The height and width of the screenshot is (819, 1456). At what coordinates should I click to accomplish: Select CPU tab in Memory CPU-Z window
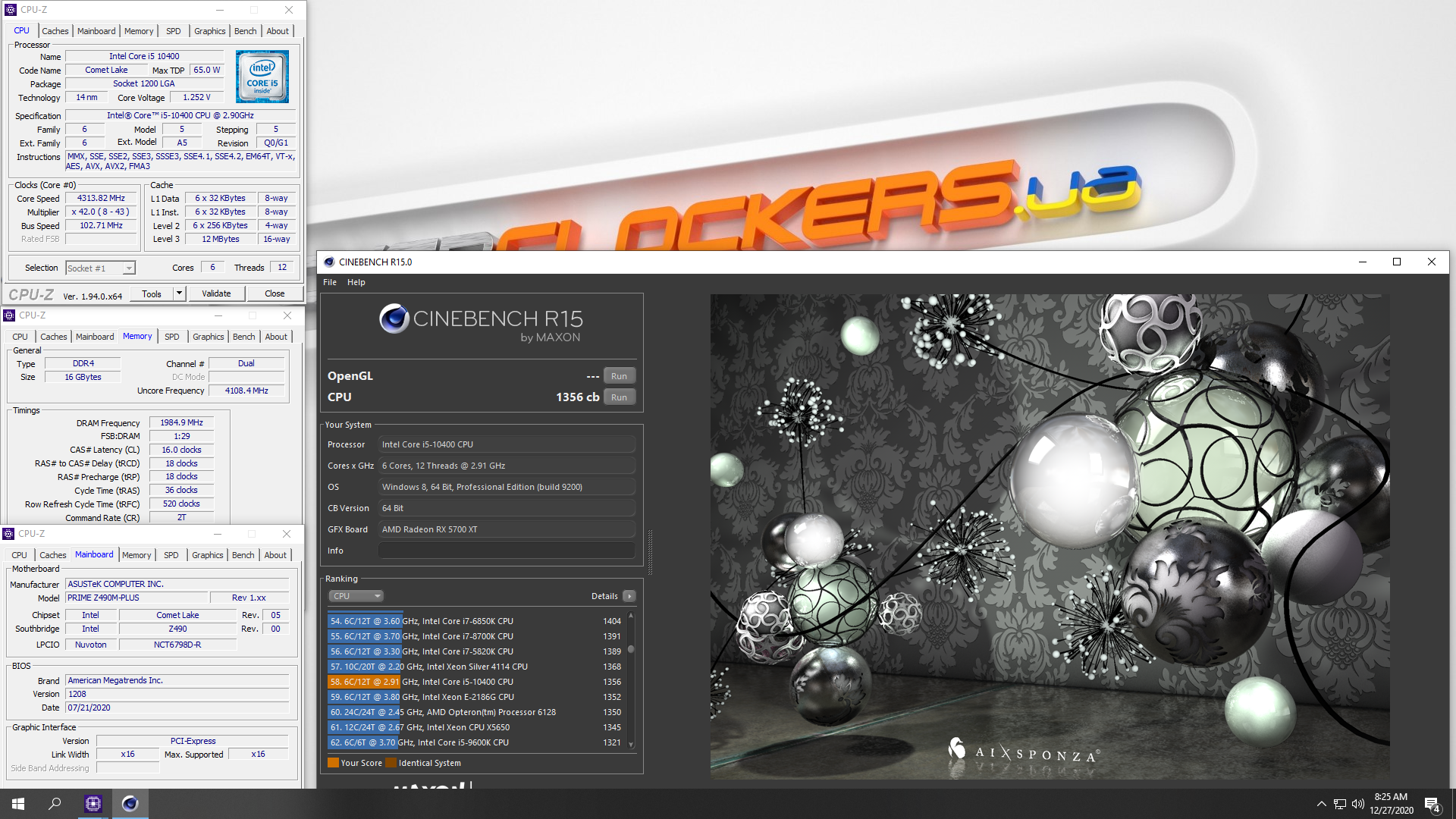(x=20, y=337)
